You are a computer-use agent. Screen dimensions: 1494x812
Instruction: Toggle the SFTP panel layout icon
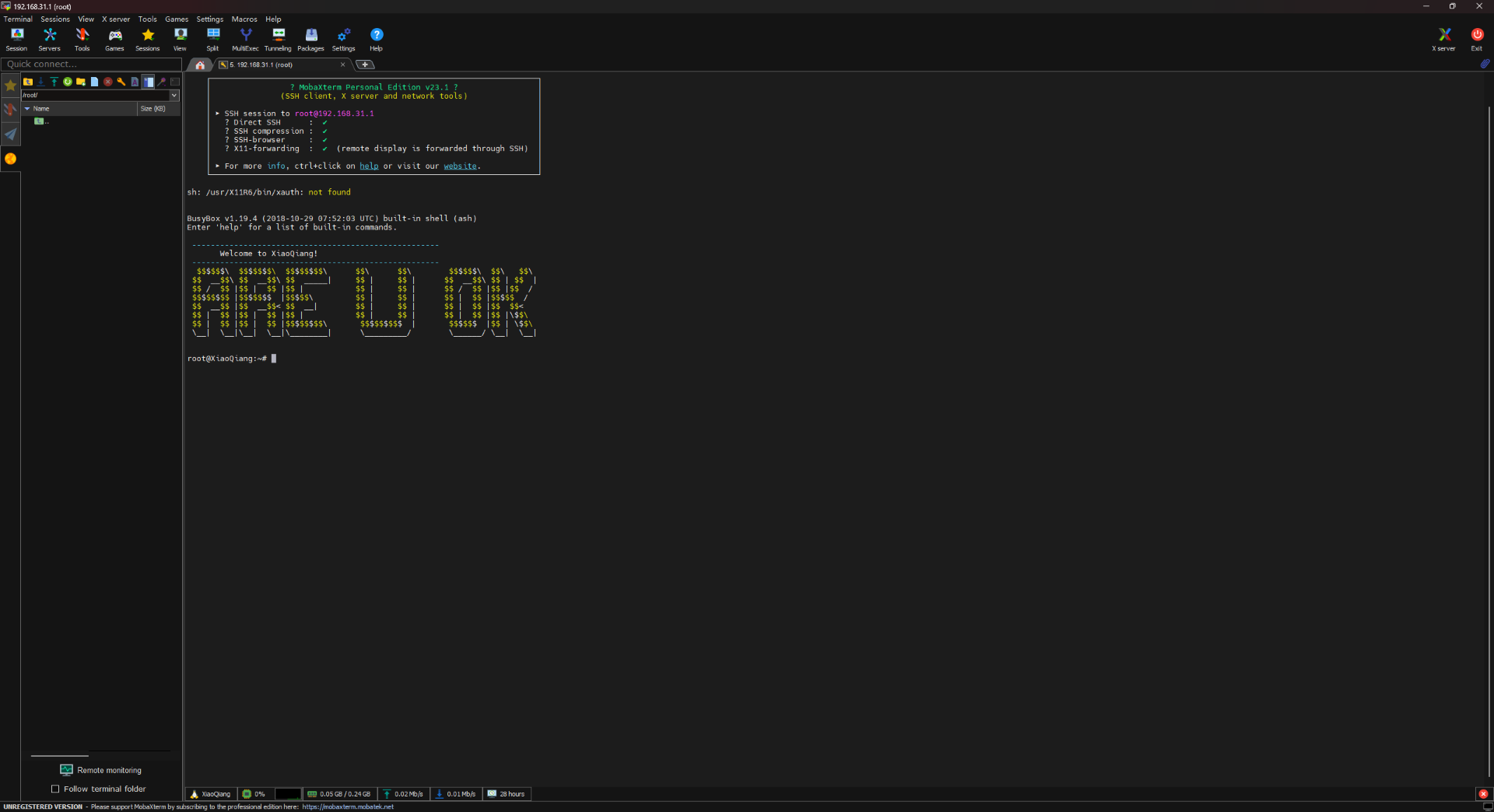pos(148,82)
